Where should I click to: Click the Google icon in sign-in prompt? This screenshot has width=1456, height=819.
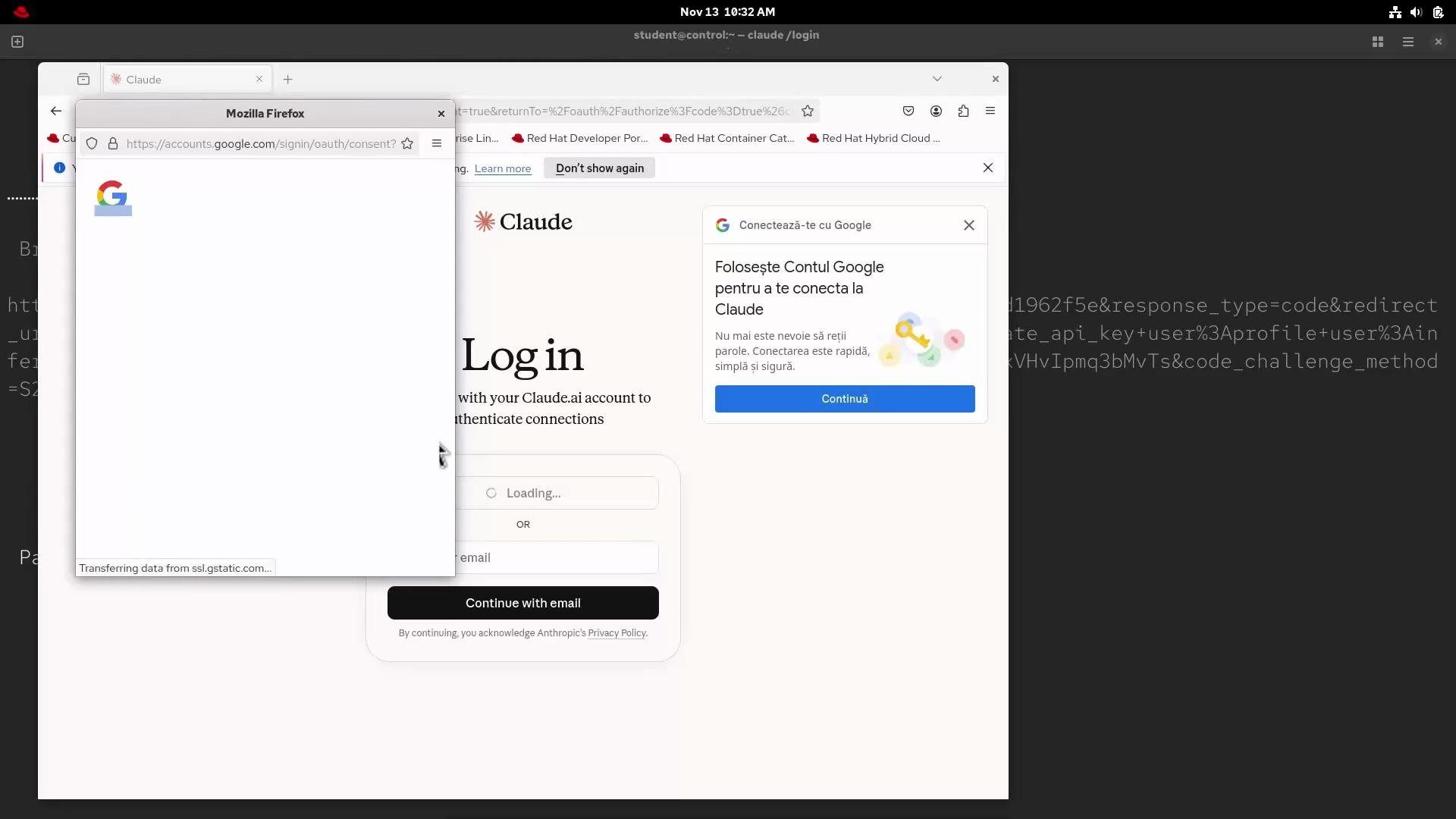click(x=723, y=225)
